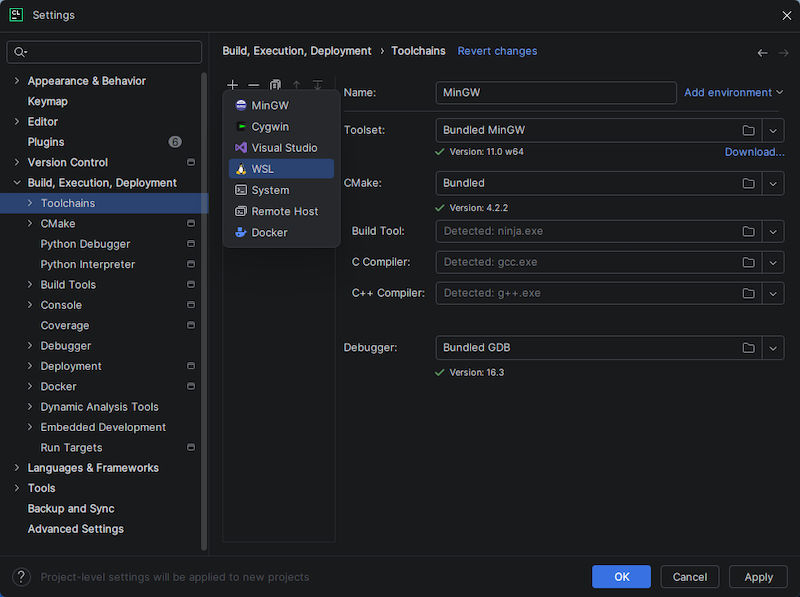Click the settings tree scrollbar
800x597 pixels.
click(x=204, y=311)
